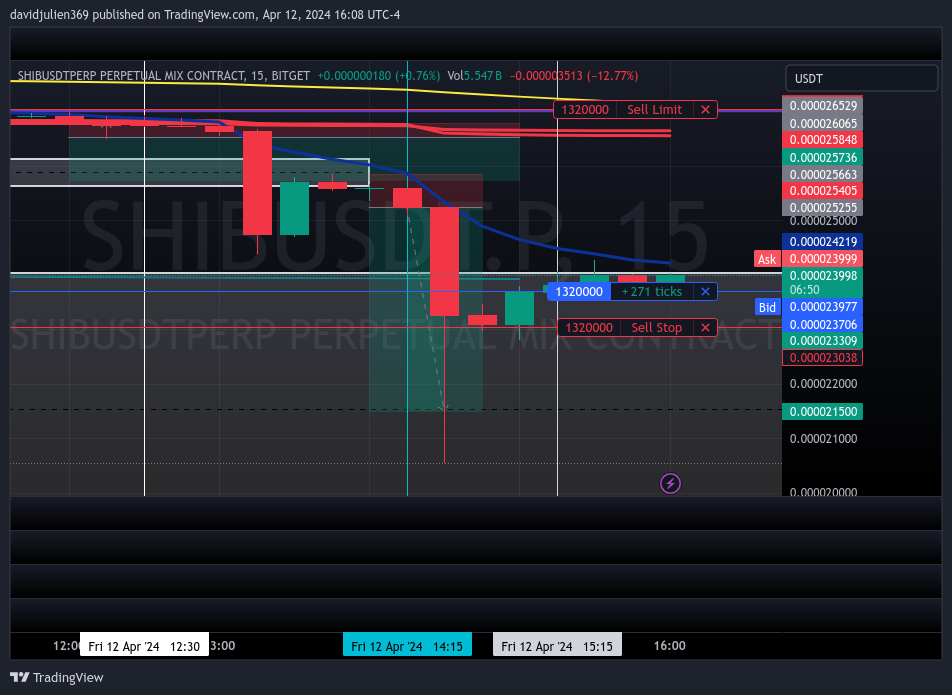The image size is (952, 695).
Task: Click the gray 0.000025255 price label
Action: click(x=823, y=208)
